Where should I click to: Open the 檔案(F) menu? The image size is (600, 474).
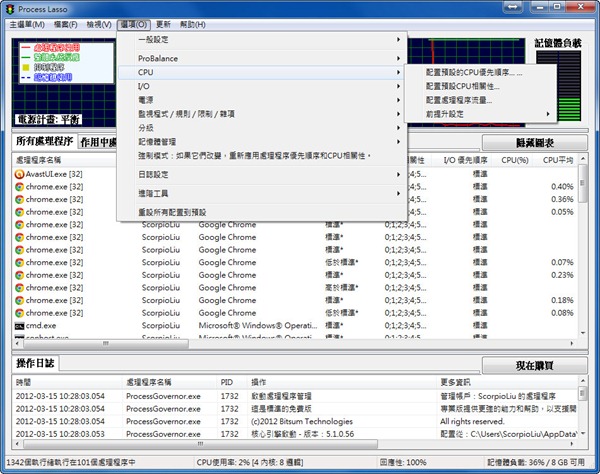pos(65,24)
